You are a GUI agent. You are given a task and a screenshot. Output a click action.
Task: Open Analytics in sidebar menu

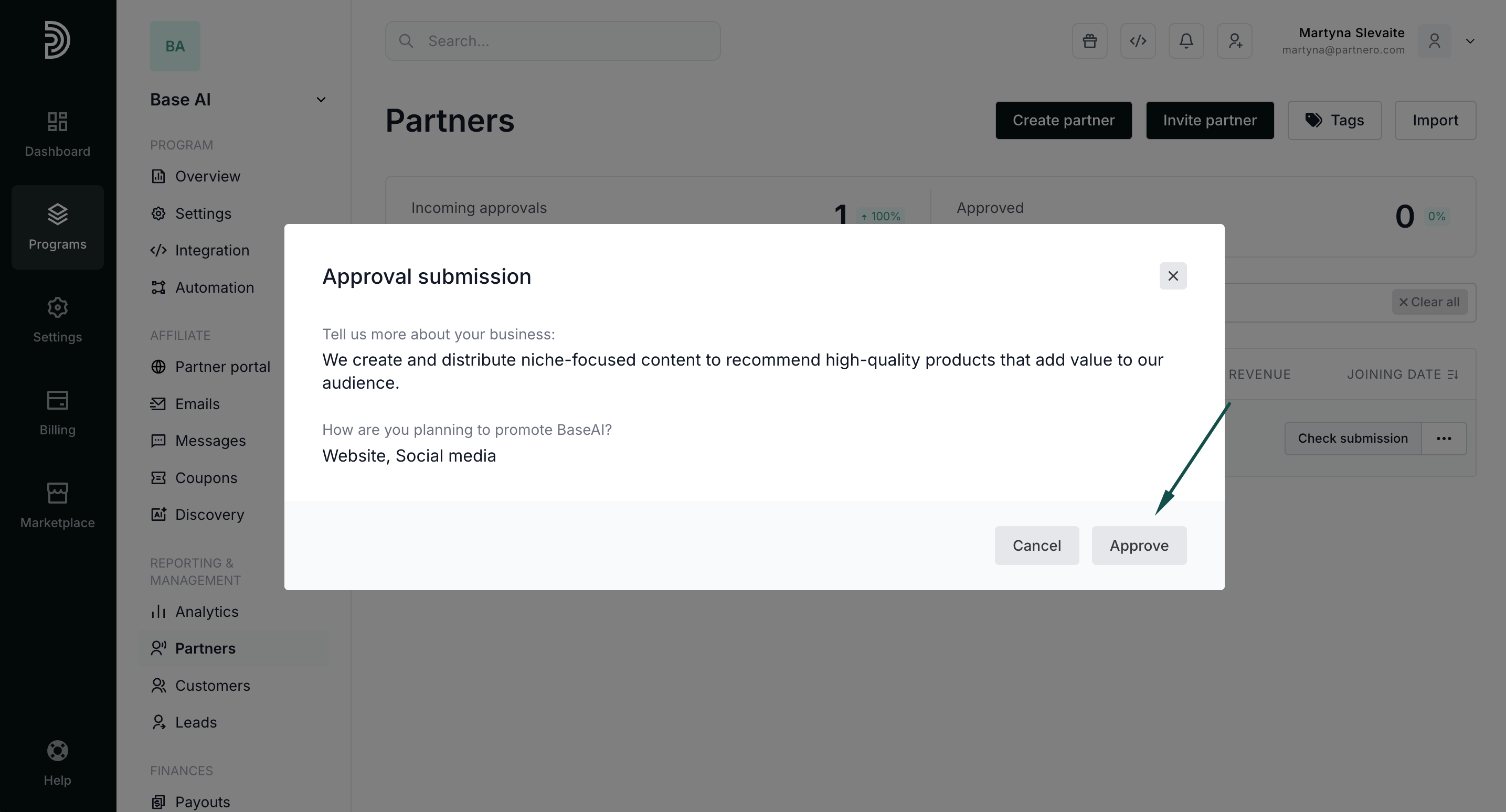tap(206, 612)
